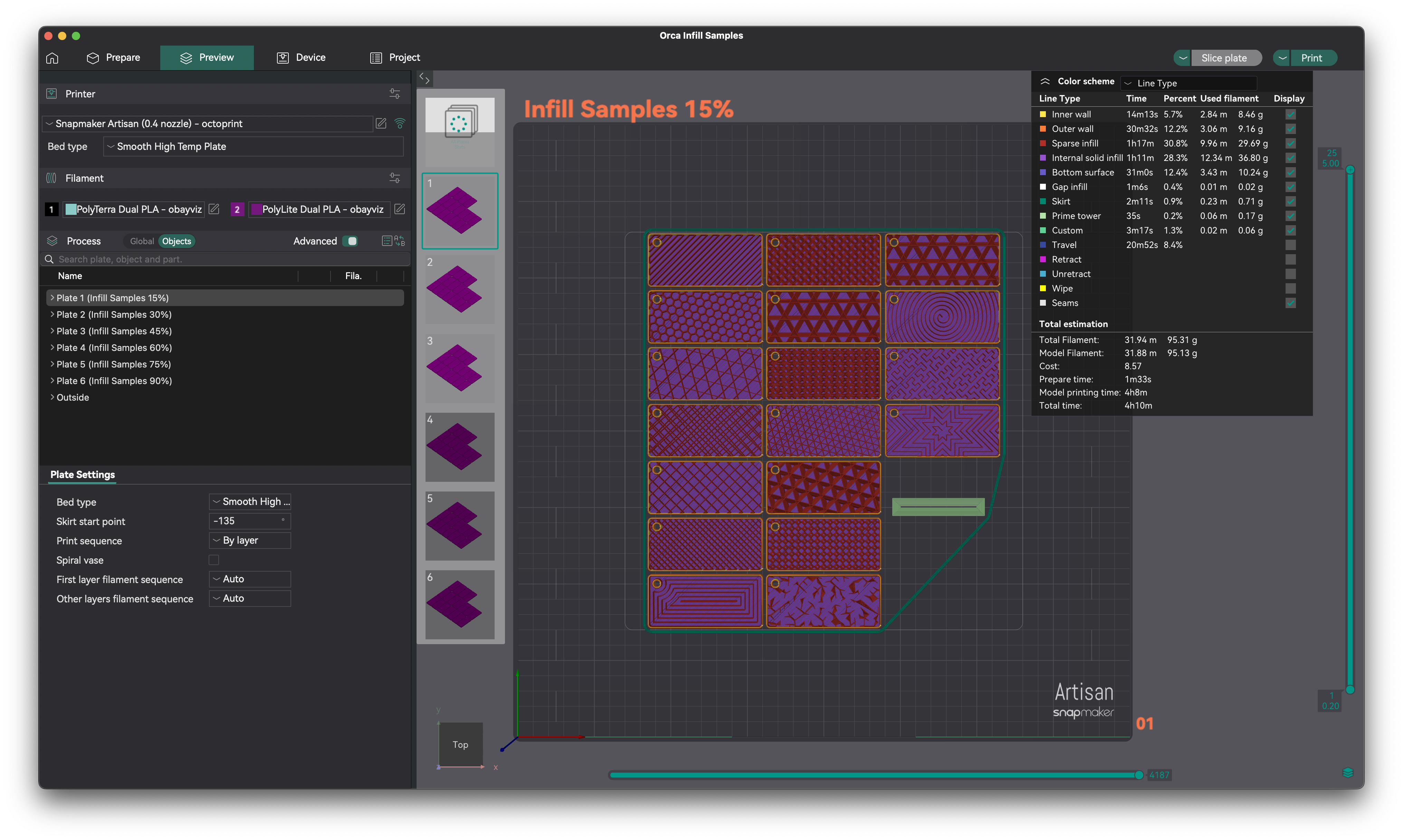Image resolution: width=1403 pixels, height=840 pixels.
Task: Select plate 4 thumbnail
Action: point(460,447)
